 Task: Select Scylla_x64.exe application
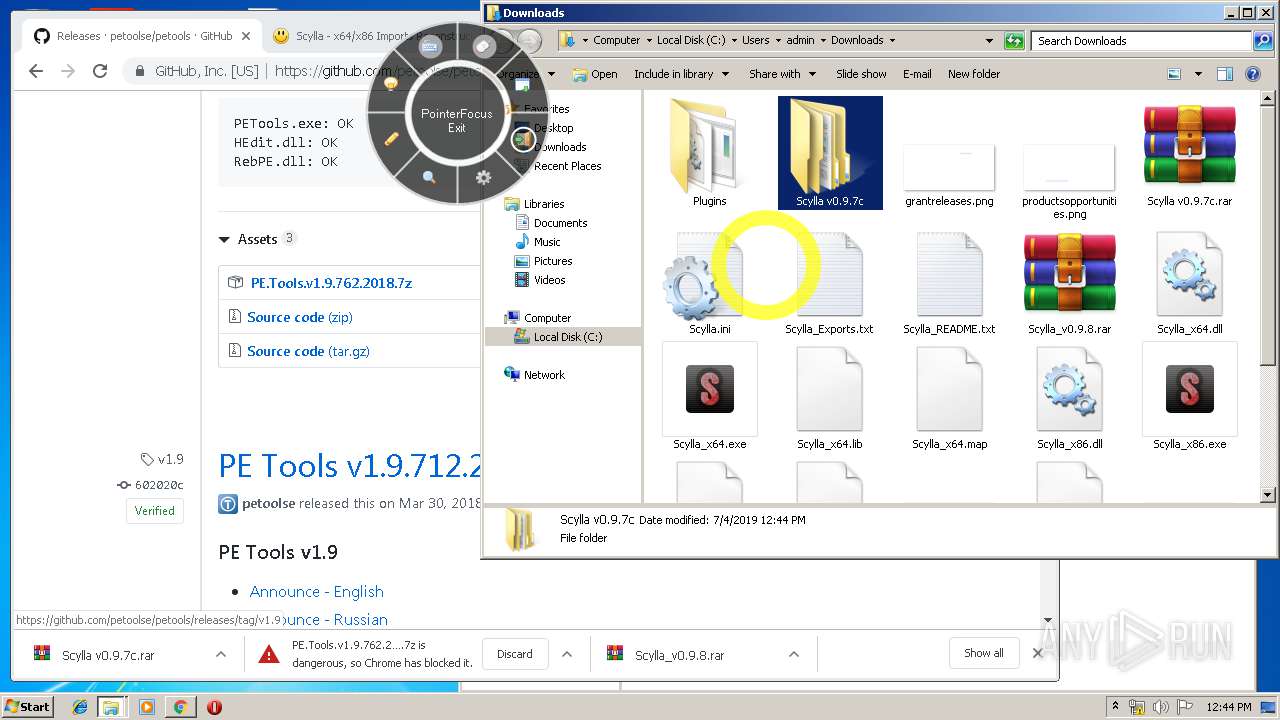(x=710, y=397)
